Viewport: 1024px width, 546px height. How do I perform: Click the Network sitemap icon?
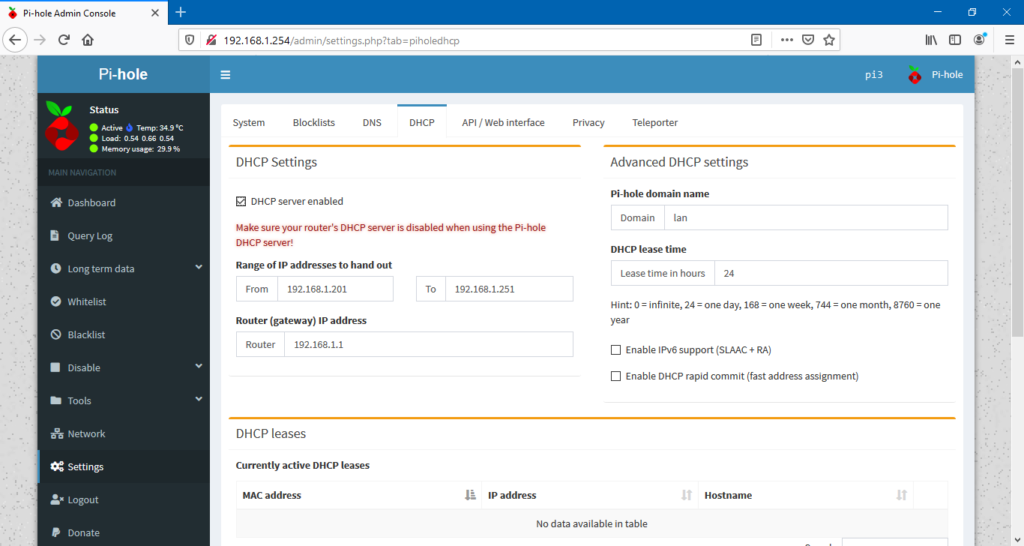56,434
